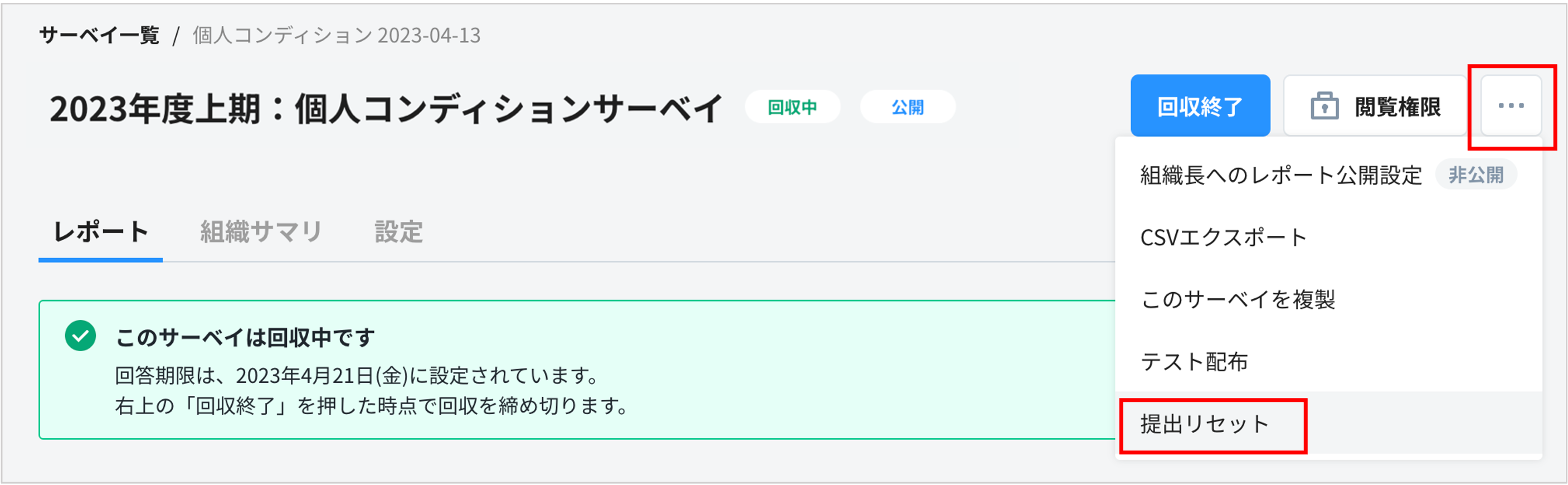Image resolution: width=1568 pixels, height=485 pixels.
Task: Click the blue 公開 status badge
Action: click(907, 107)
